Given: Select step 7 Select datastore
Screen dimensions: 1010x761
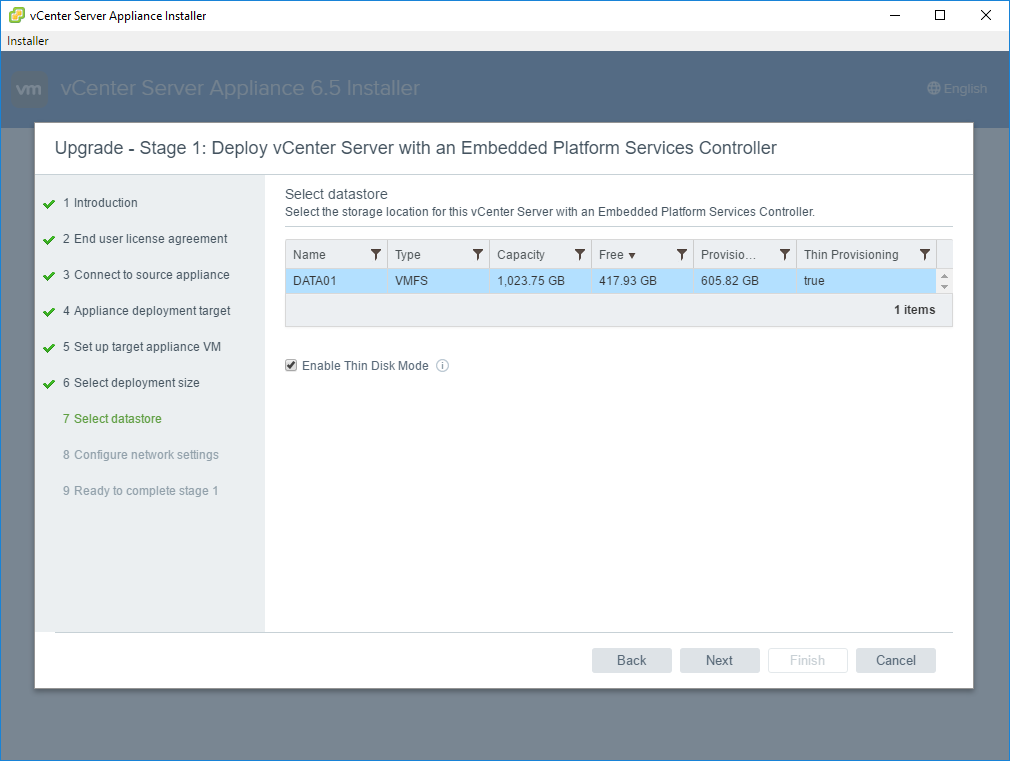Looking at the screenshot, I should [112, 419].
